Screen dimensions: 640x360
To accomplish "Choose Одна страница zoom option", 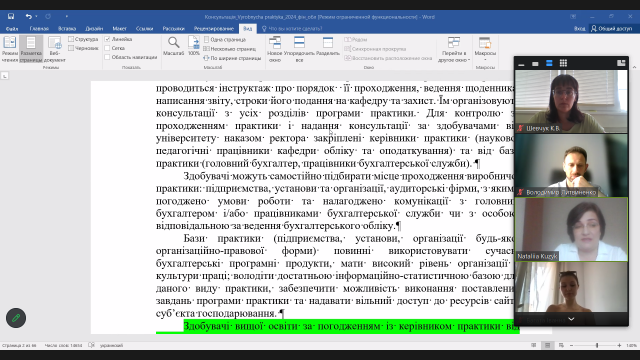I will tap(225, 40).
